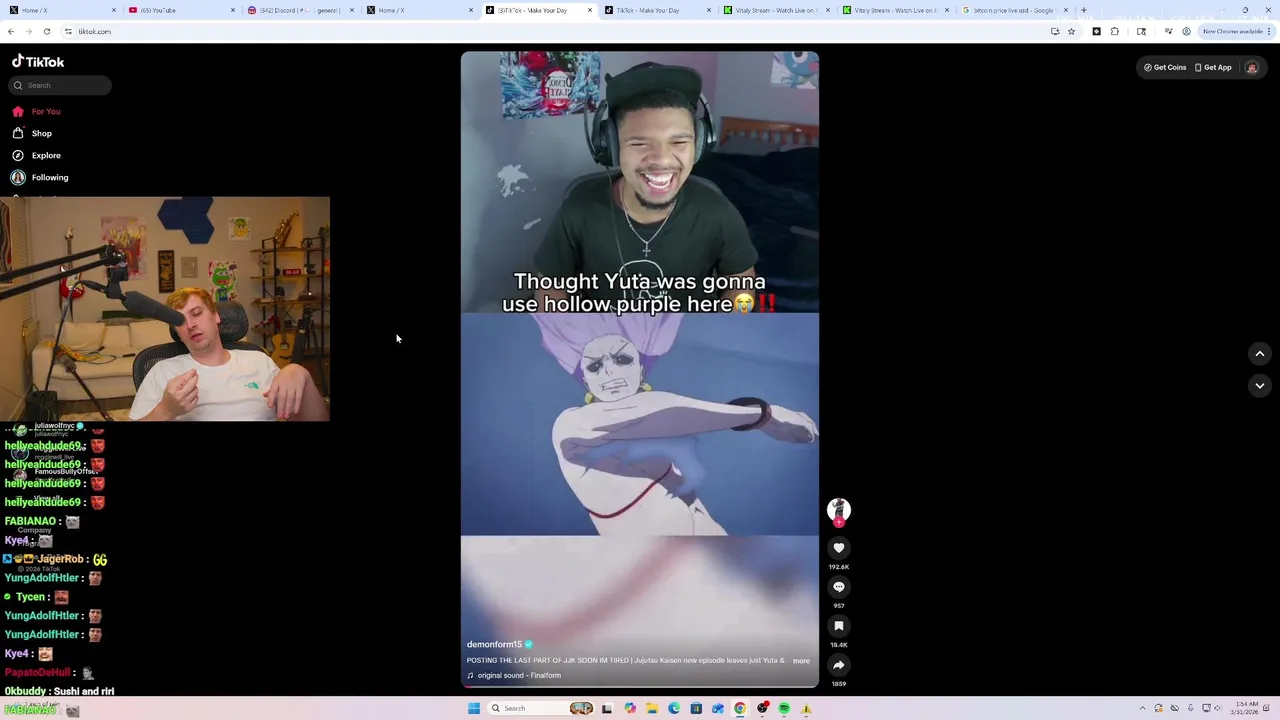The height and width of the screenshot is (720, 1280).
Task: Click Get App
Action: click(1213, 67)
